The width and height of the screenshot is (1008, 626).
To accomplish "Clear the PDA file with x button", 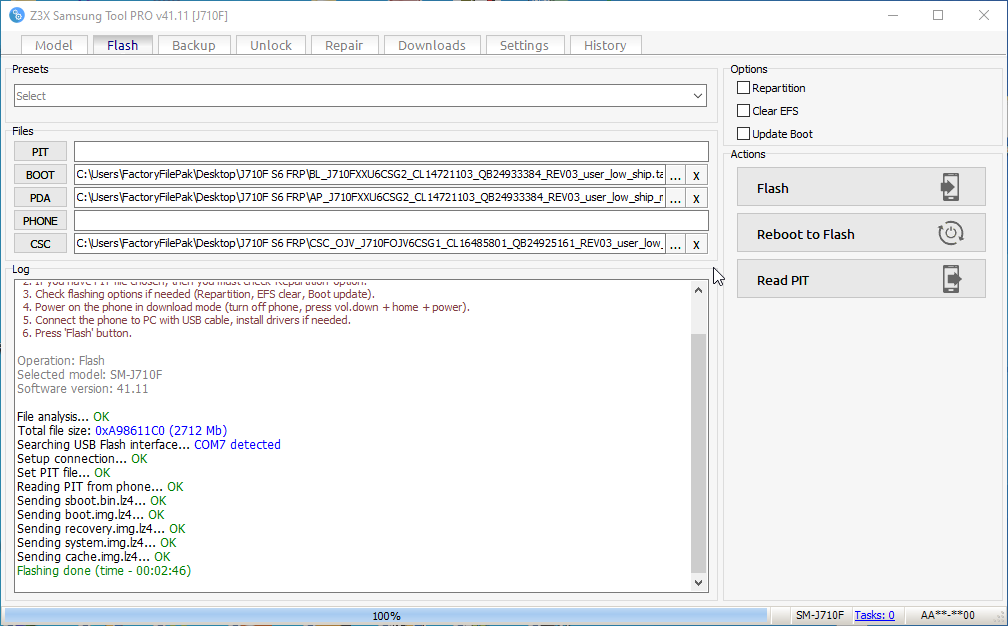I will point(696,198).
